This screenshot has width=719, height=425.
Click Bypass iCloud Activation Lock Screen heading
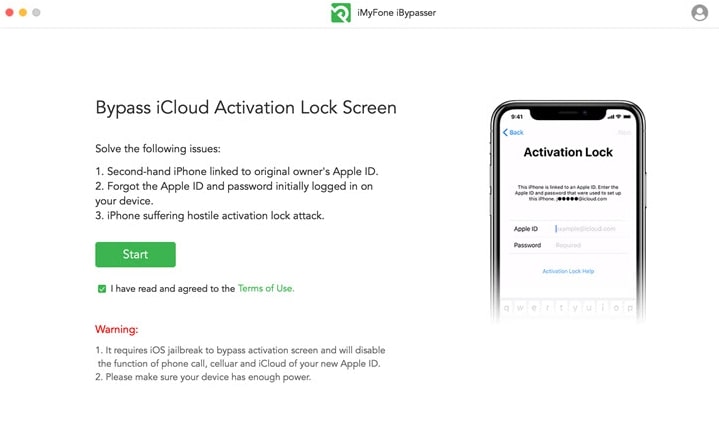point(246,108)
